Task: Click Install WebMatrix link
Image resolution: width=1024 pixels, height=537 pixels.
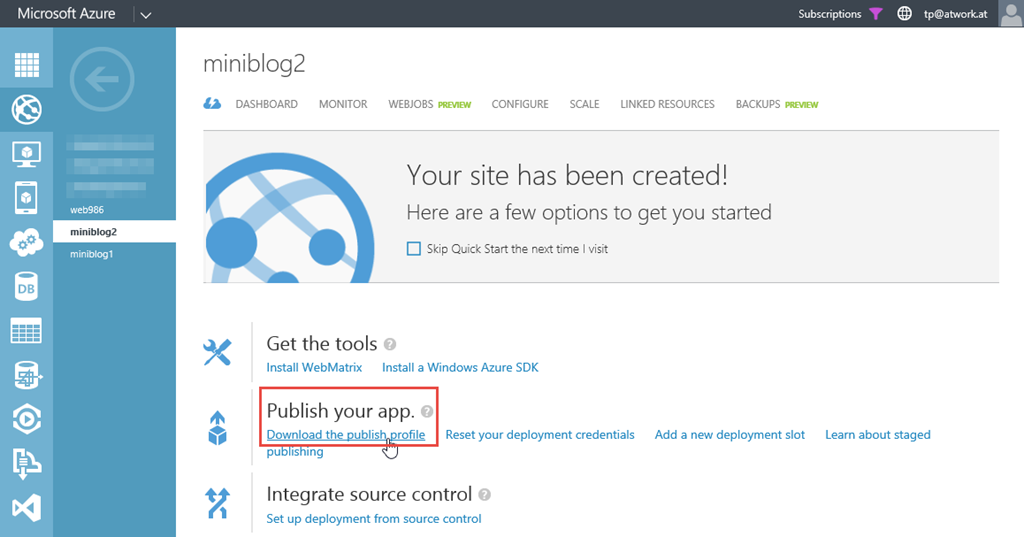Action: [314, 368]
